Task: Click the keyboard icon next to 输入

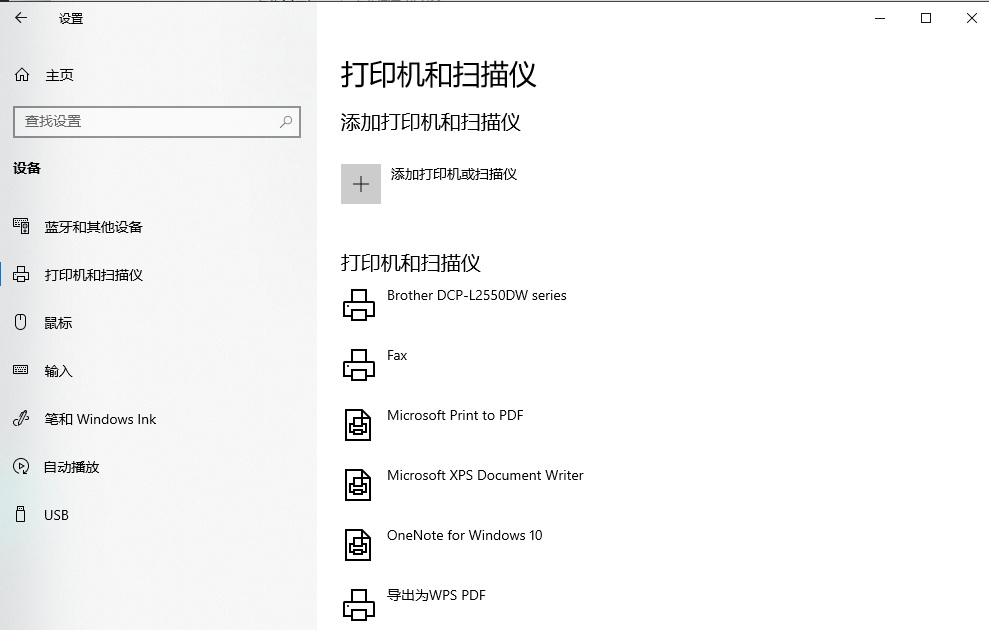Action: [21, 370]
